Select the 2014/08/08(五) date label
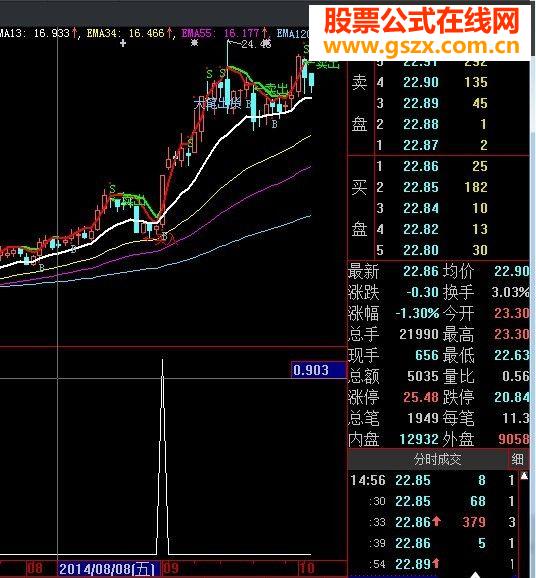536x578 pixels. [109, 569]
